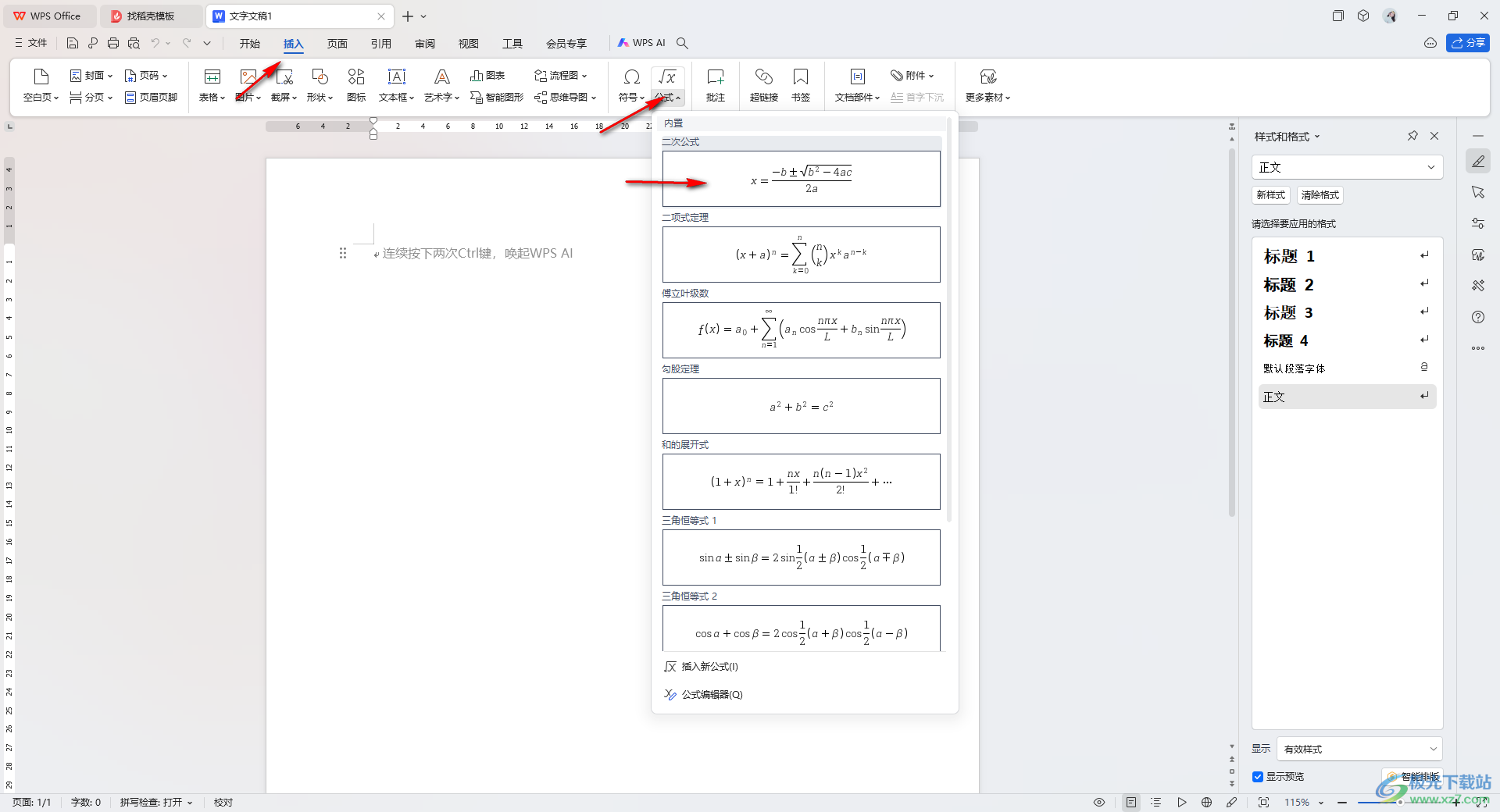Image resolution: width=1500 pixels, height=812 pixels.
Task: Open the art text (艺术字) tool
Action: point(441,77)
